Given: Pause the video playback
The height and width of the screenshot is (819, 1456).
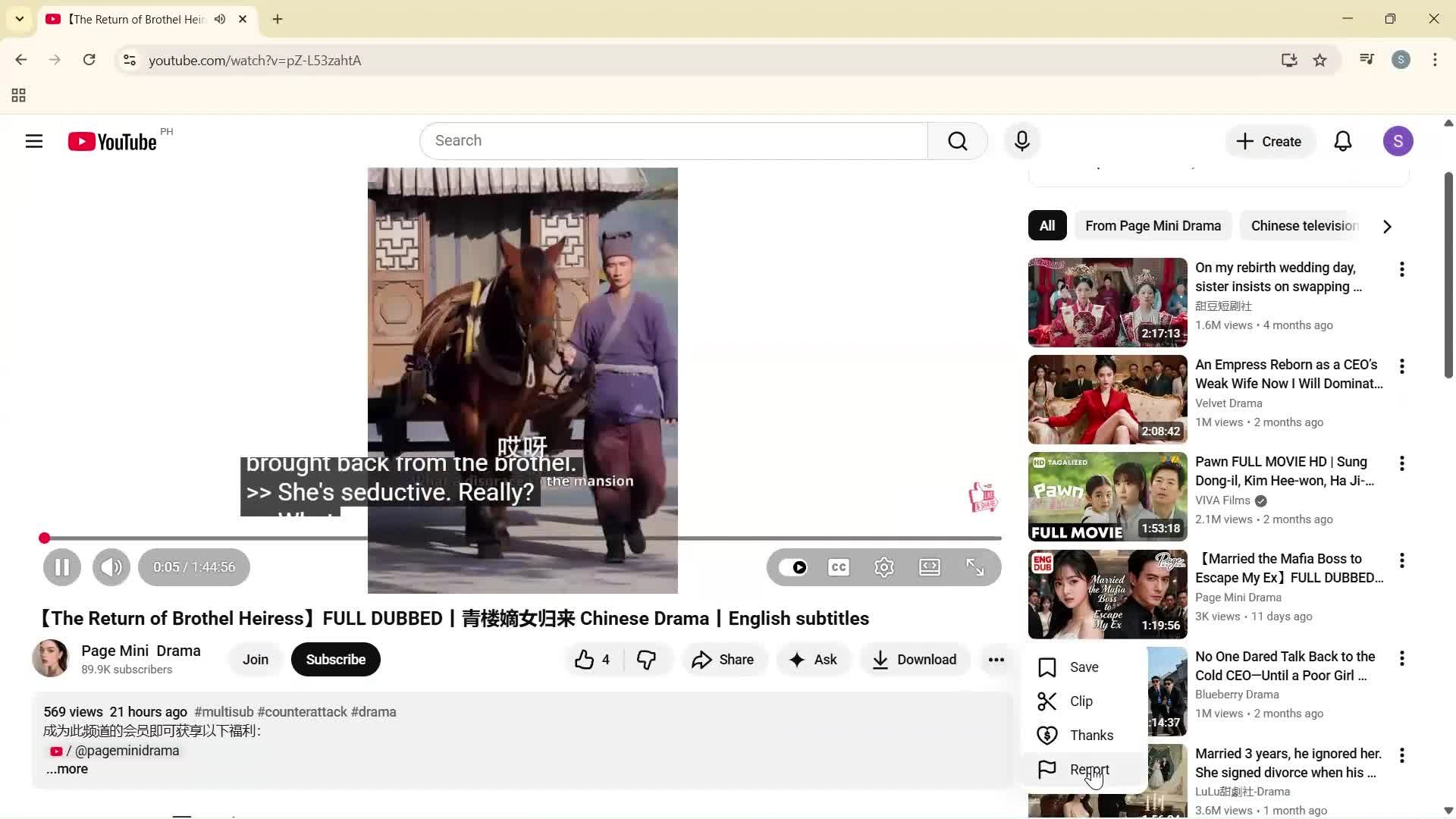Looking at the screenshot, I should [61, 566].
